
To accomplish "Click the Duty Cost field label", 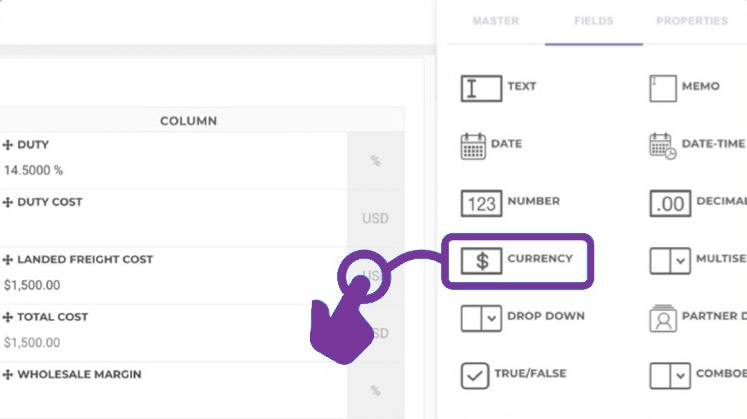I will tap(50, 202).
